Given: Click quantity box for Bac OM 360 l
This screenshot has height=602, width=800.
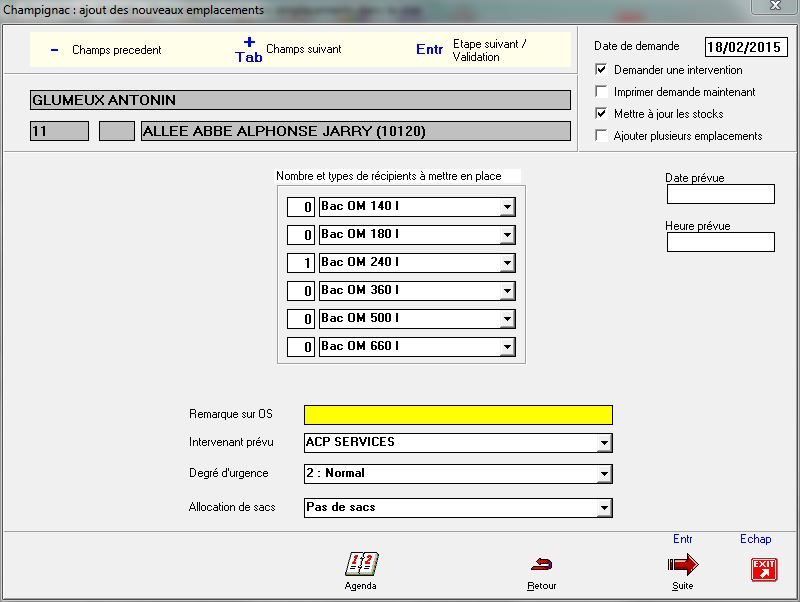Looking at the screenshot, I should (x=301, y=291).
